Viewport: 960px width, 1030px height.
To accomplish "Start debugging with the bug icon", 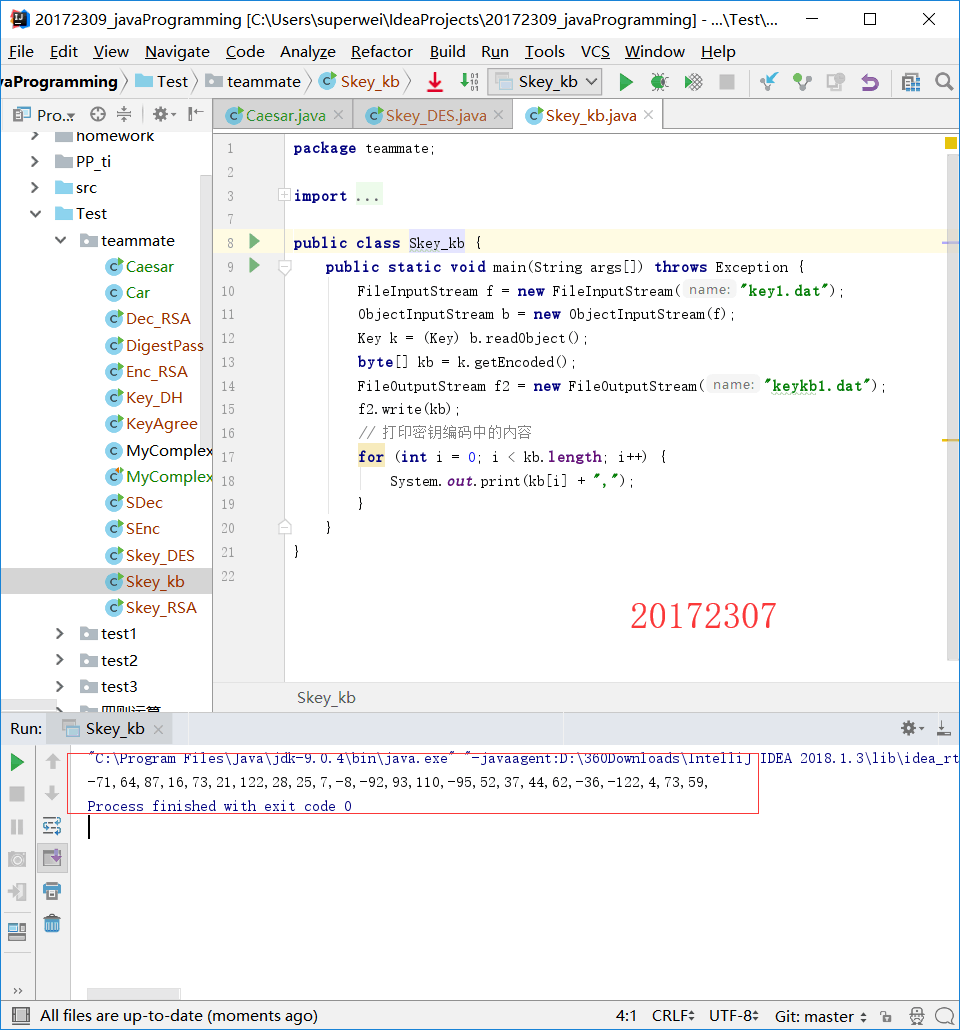I will pos(659,82).
